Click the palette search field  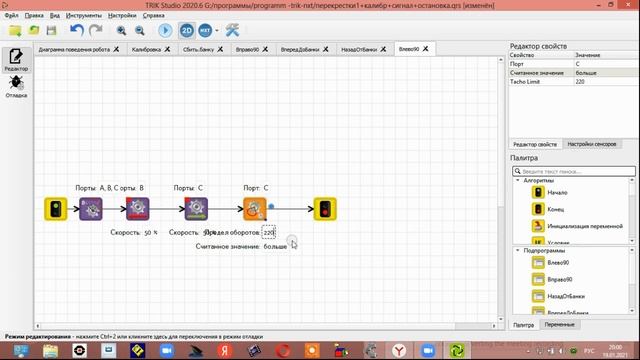coord(574,171)
